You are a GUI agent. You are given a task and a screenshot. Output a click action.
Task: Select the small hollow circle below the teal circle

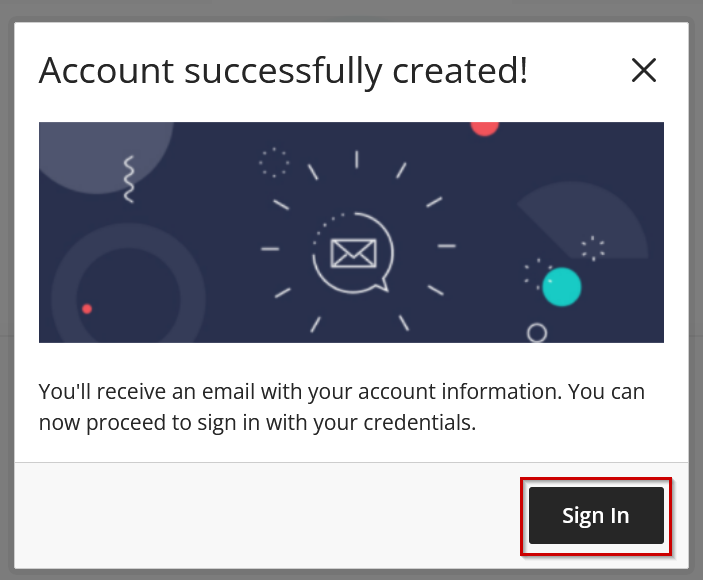tap(537, 332)
